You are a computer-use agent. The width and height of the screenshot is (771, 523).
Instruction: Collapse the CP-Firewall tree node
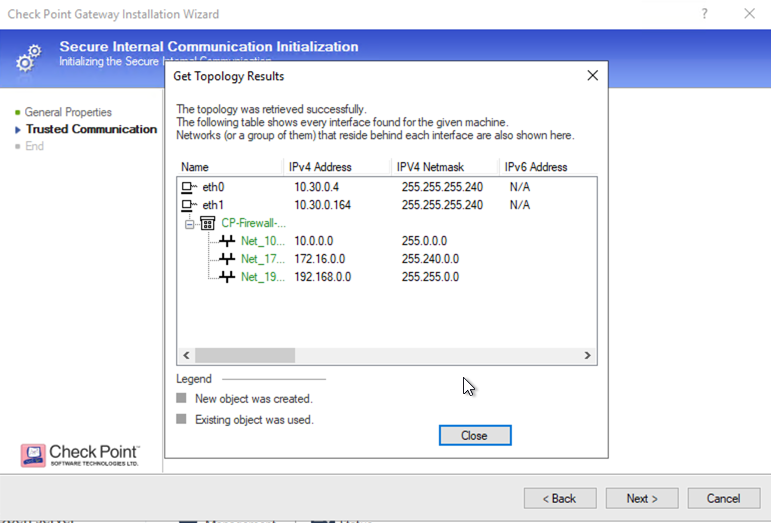(189, 224)
